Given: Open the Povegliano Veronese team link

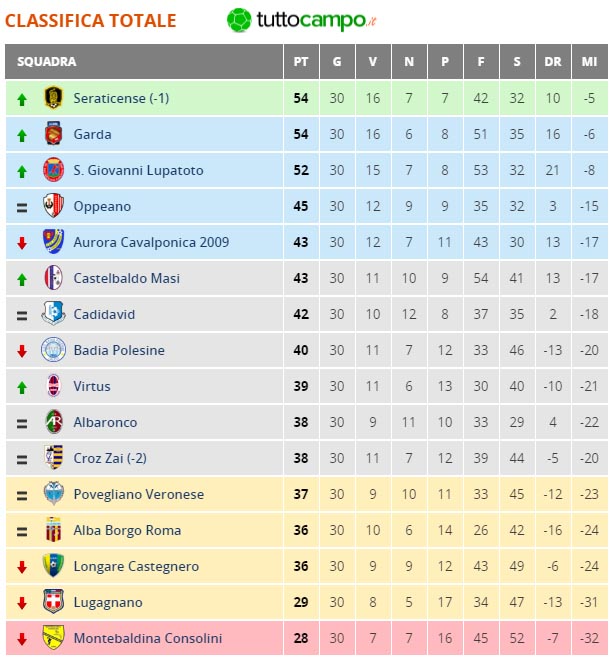Looking at the screenshot, I should (x=138, y=494).
